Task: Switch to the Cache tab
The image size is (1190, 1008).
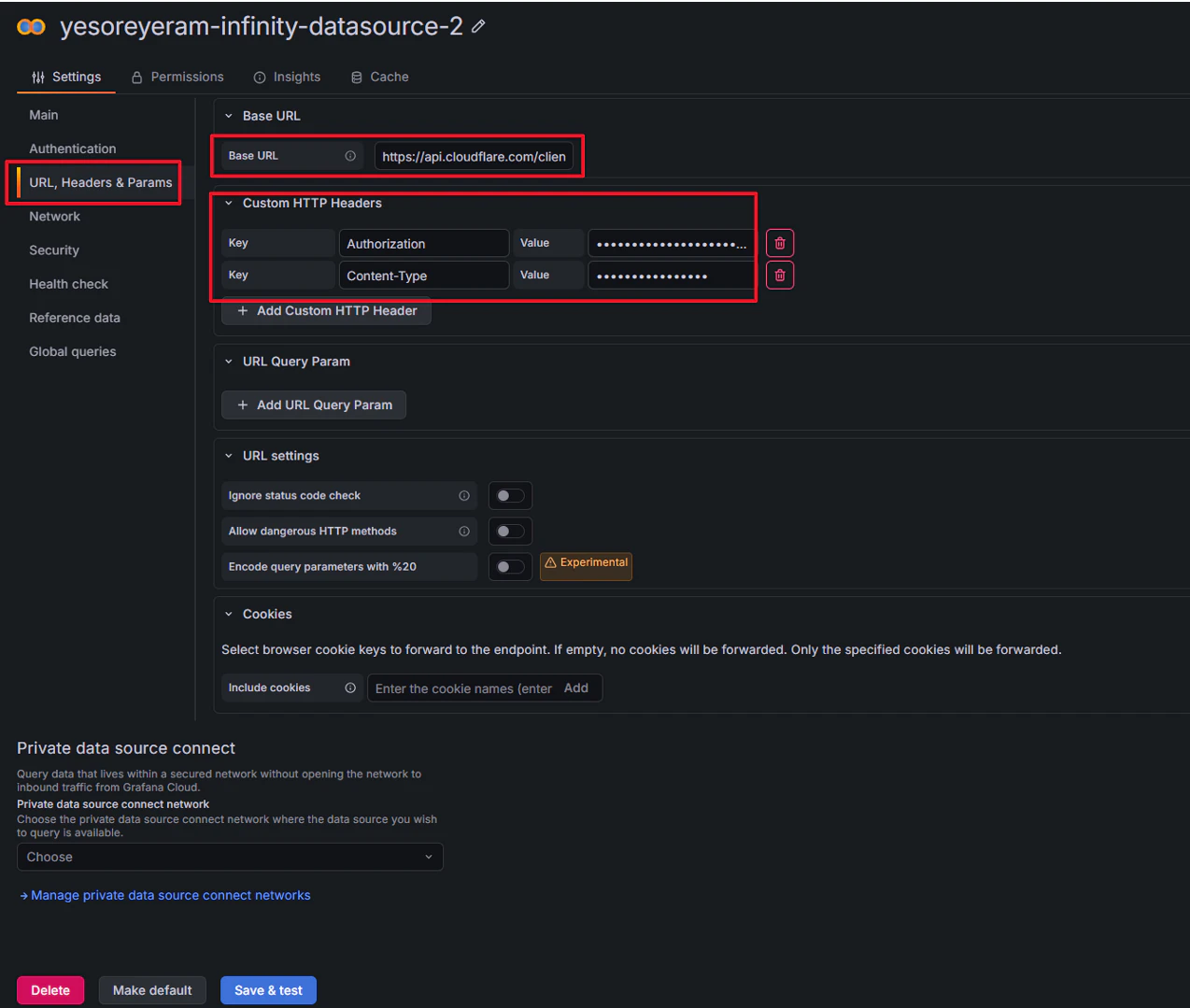Action: pyautogui.click(x=379, y=77)
